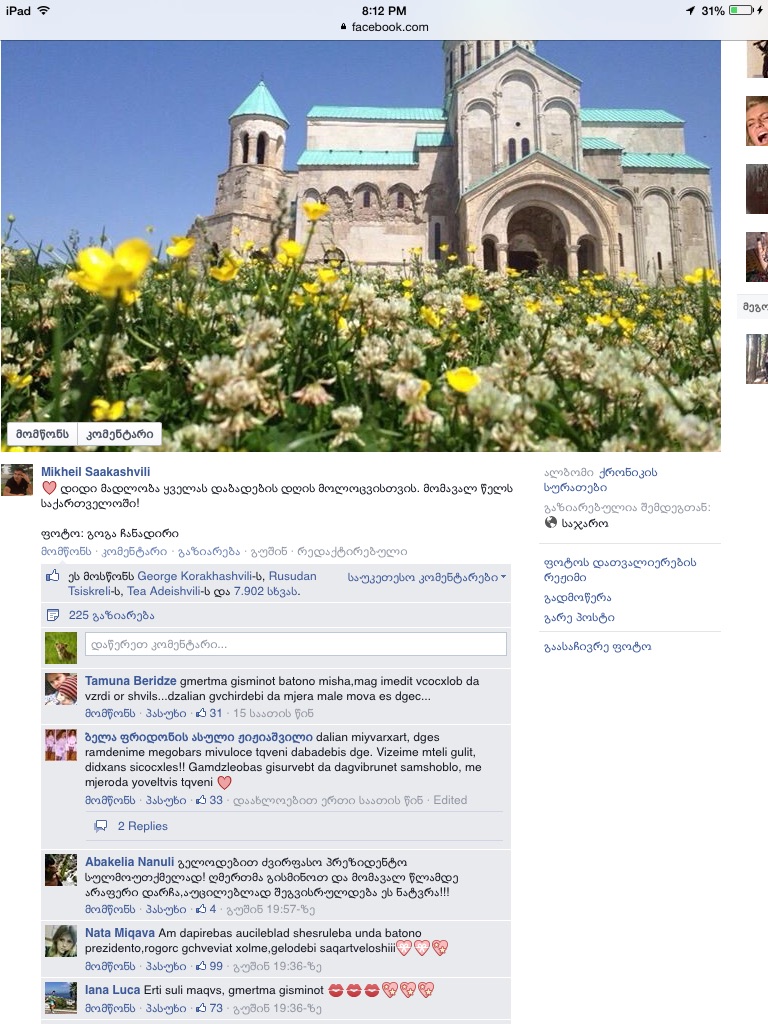Open the საუკეთესო კომენტარები sort dropdown
This screenshot has height=1024, width=768.
click(427, 577)
